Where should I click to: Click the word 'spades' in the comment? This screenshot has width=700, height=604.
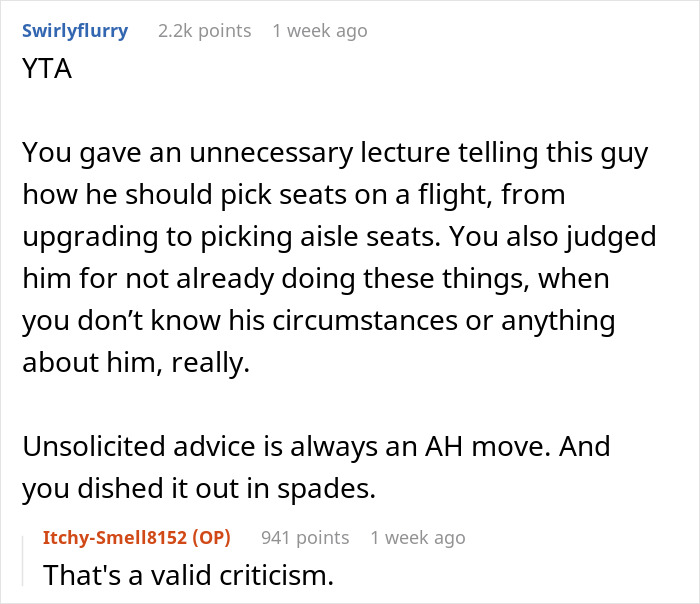pyautogui.click(x=326, y=489)
